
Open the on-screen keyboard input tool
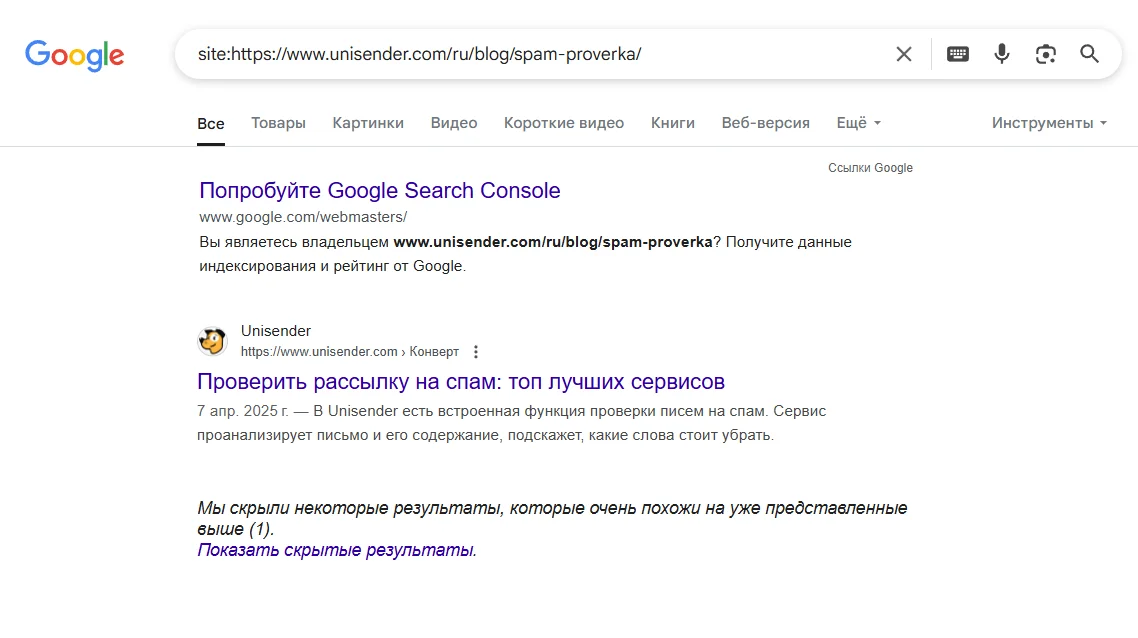(958, 54)
